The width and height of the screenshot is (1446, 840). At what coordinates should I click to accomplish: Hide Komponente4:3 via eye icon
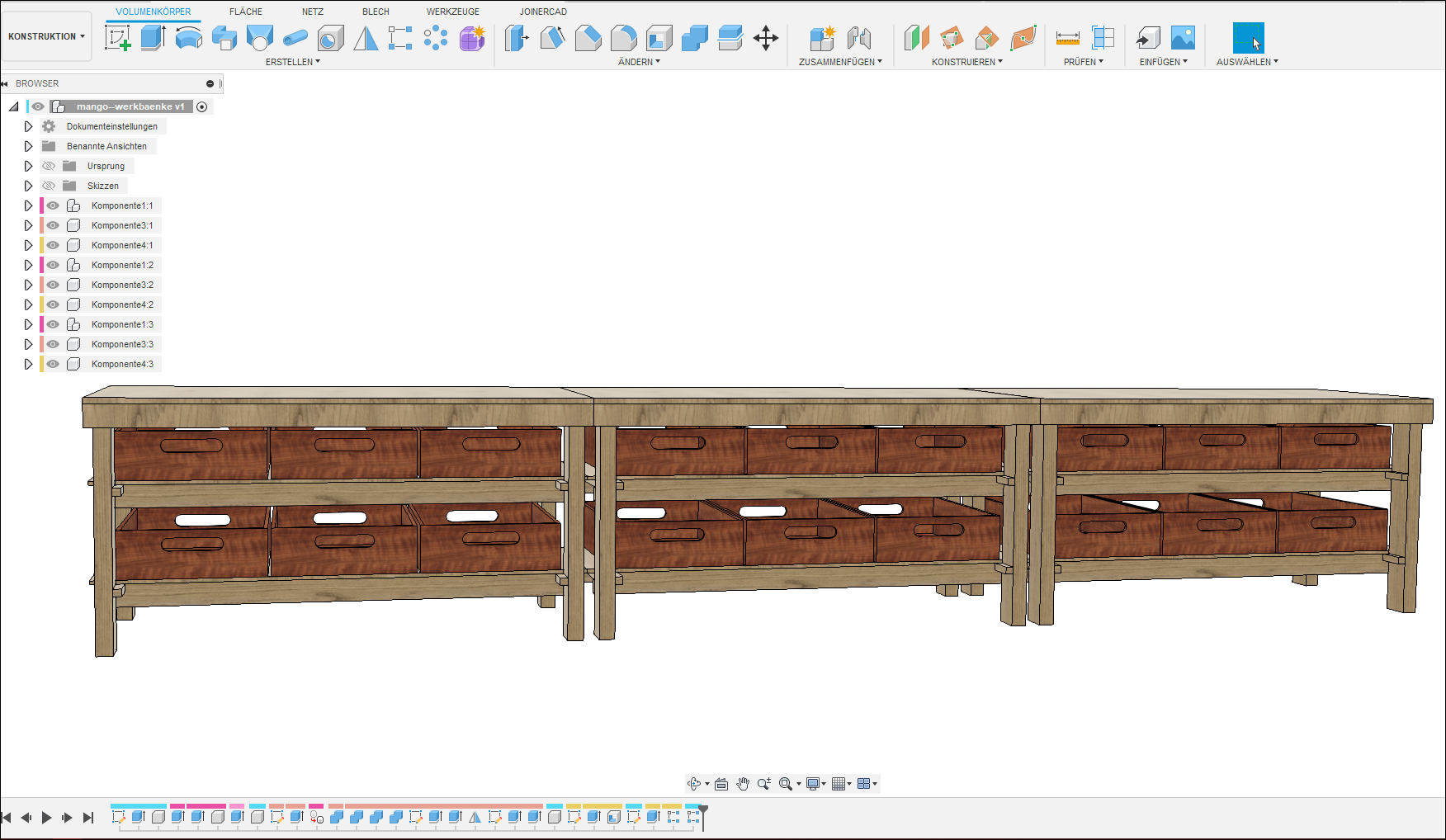53,364
